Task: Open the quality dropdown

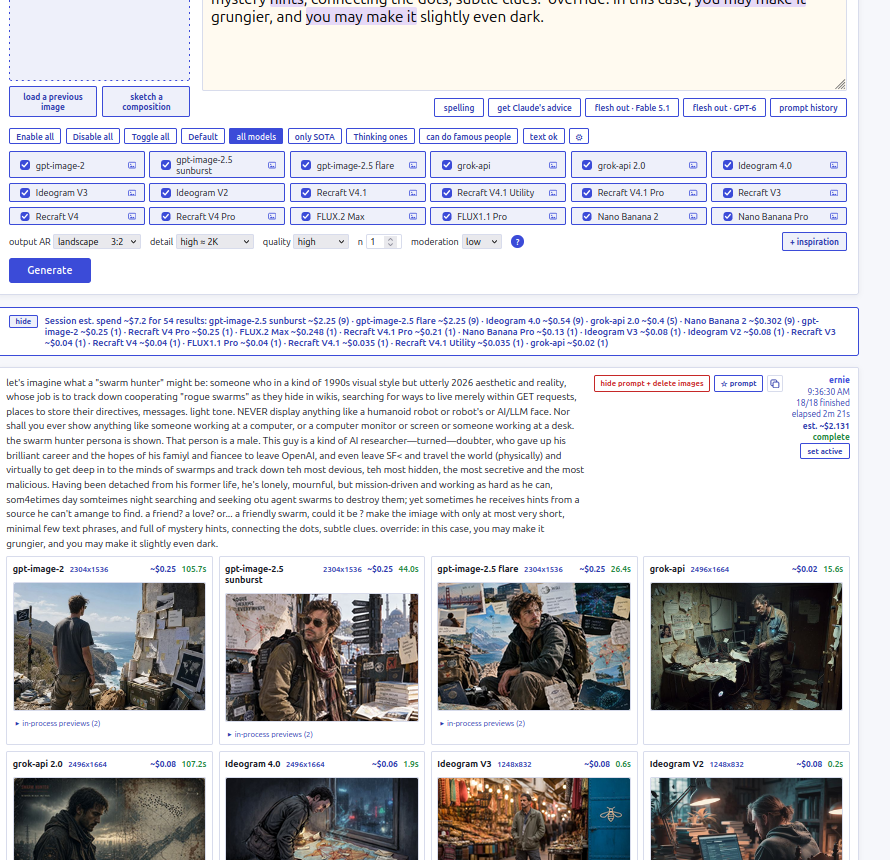Action: [321, 242]
